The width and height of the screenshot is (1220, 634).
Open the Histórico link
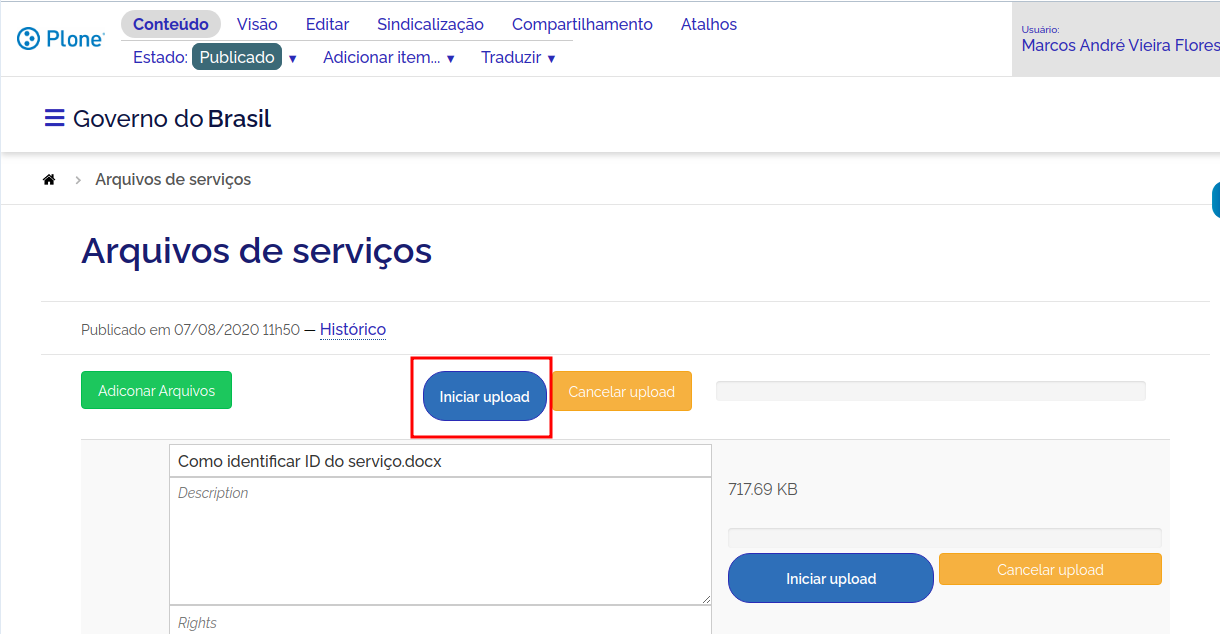(353, 329)
